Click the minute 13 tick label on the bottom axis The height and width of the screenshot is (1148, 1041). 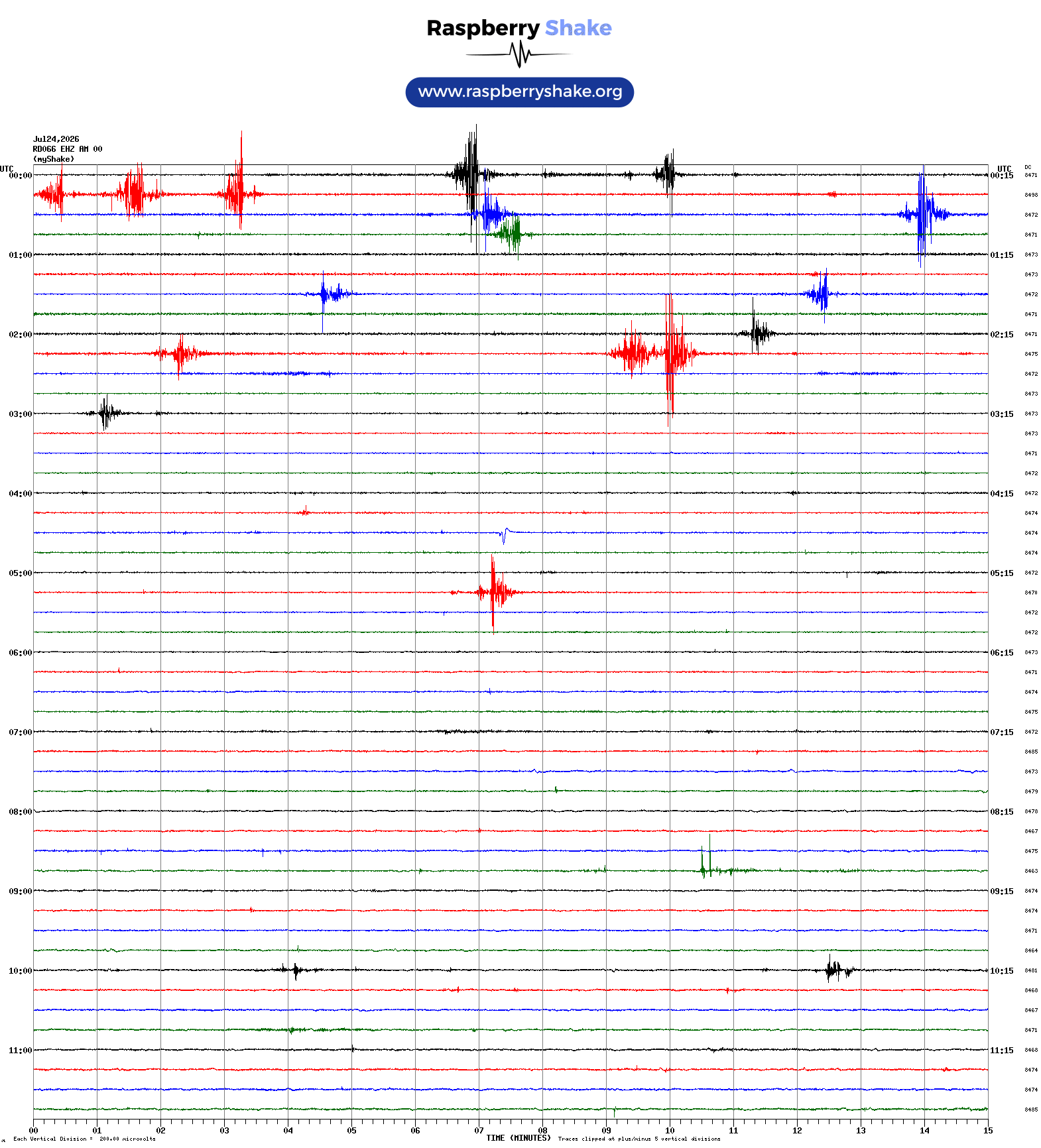(861, 1131)
